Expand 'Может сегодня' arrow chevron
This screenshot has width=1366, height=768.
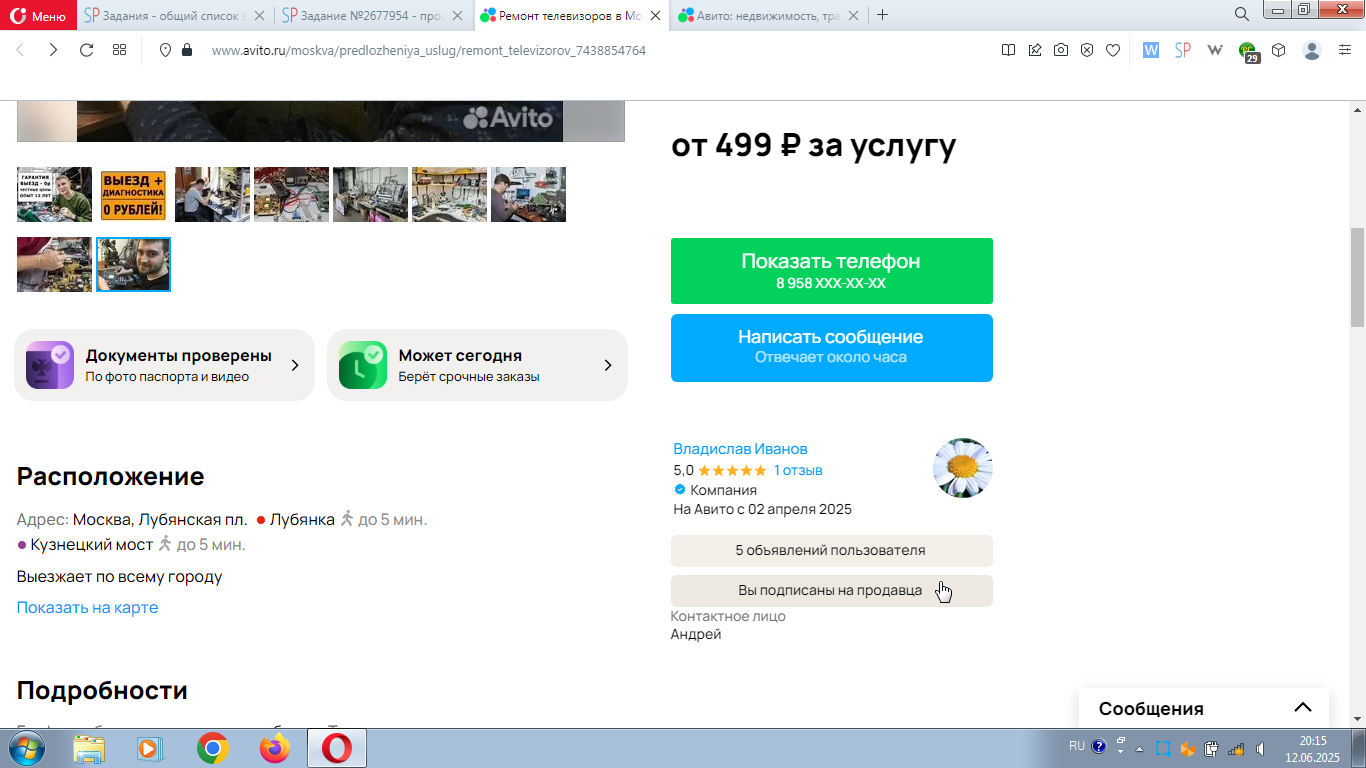(x=608, y=365)
